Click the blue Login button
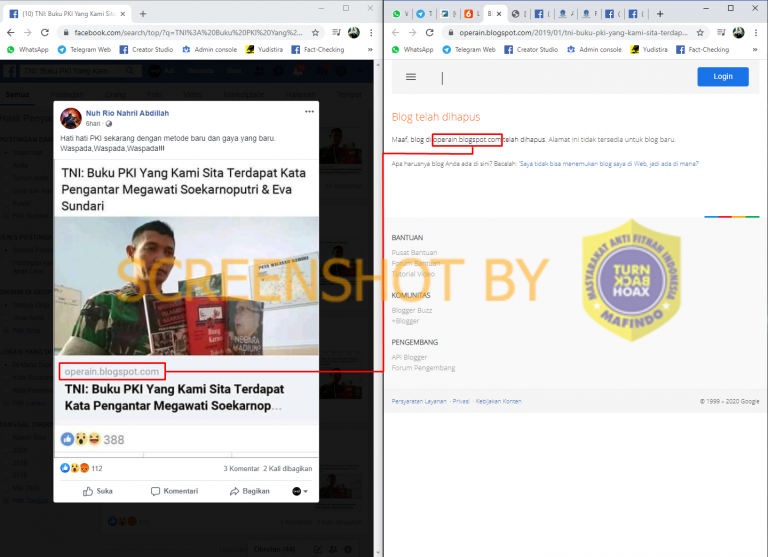Screen dimensions: 768x557 723,76
